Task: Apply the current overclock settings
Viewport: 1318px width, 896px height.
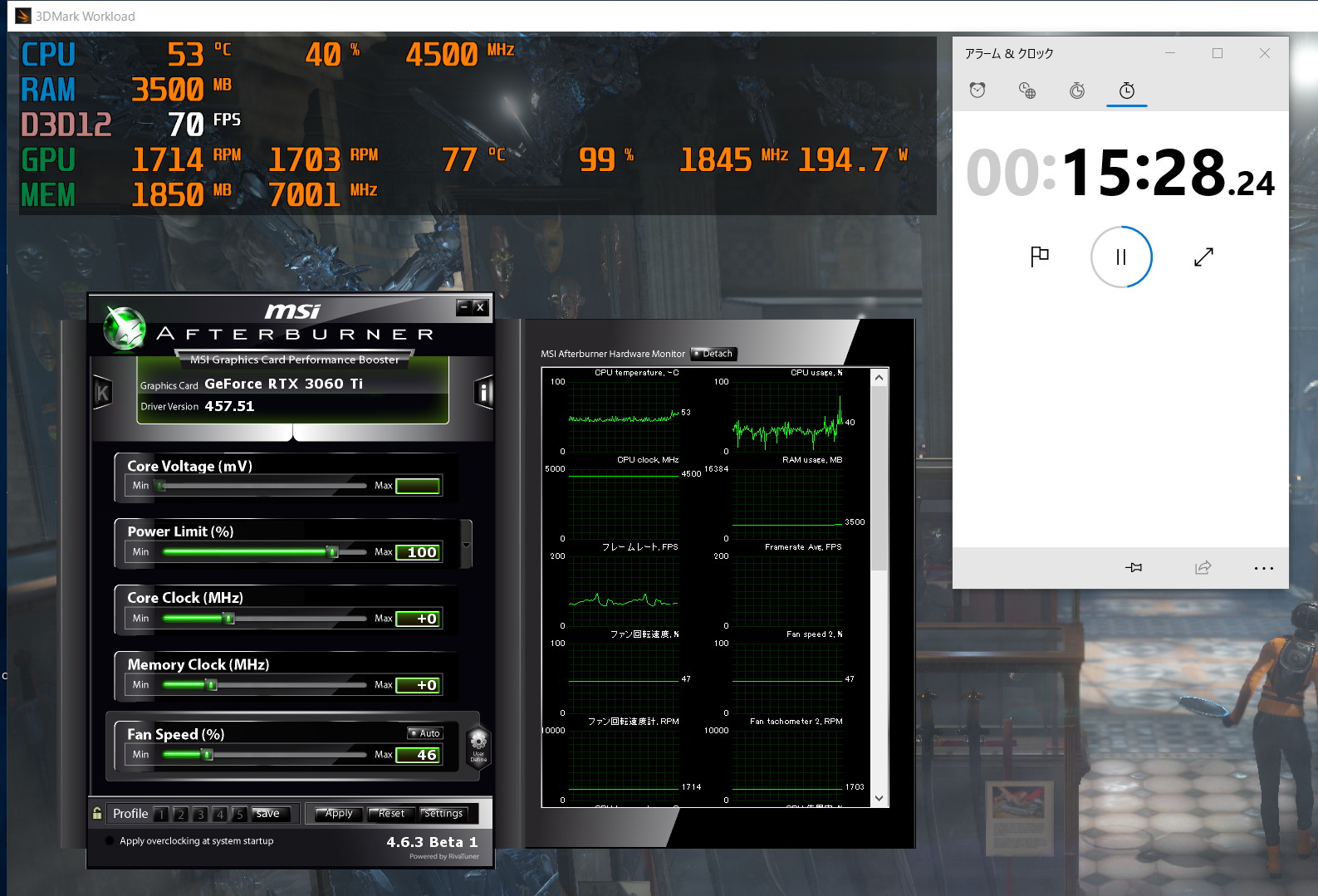Action: tap(339, 814)
